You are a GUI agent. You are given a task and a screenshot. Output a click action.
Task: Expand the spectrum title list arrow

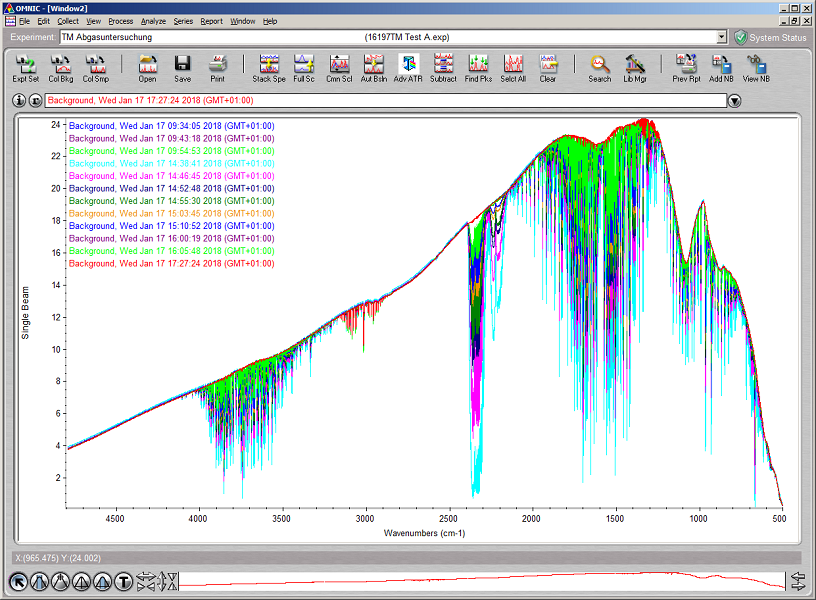pyautogui.click(x=735, y=101)
